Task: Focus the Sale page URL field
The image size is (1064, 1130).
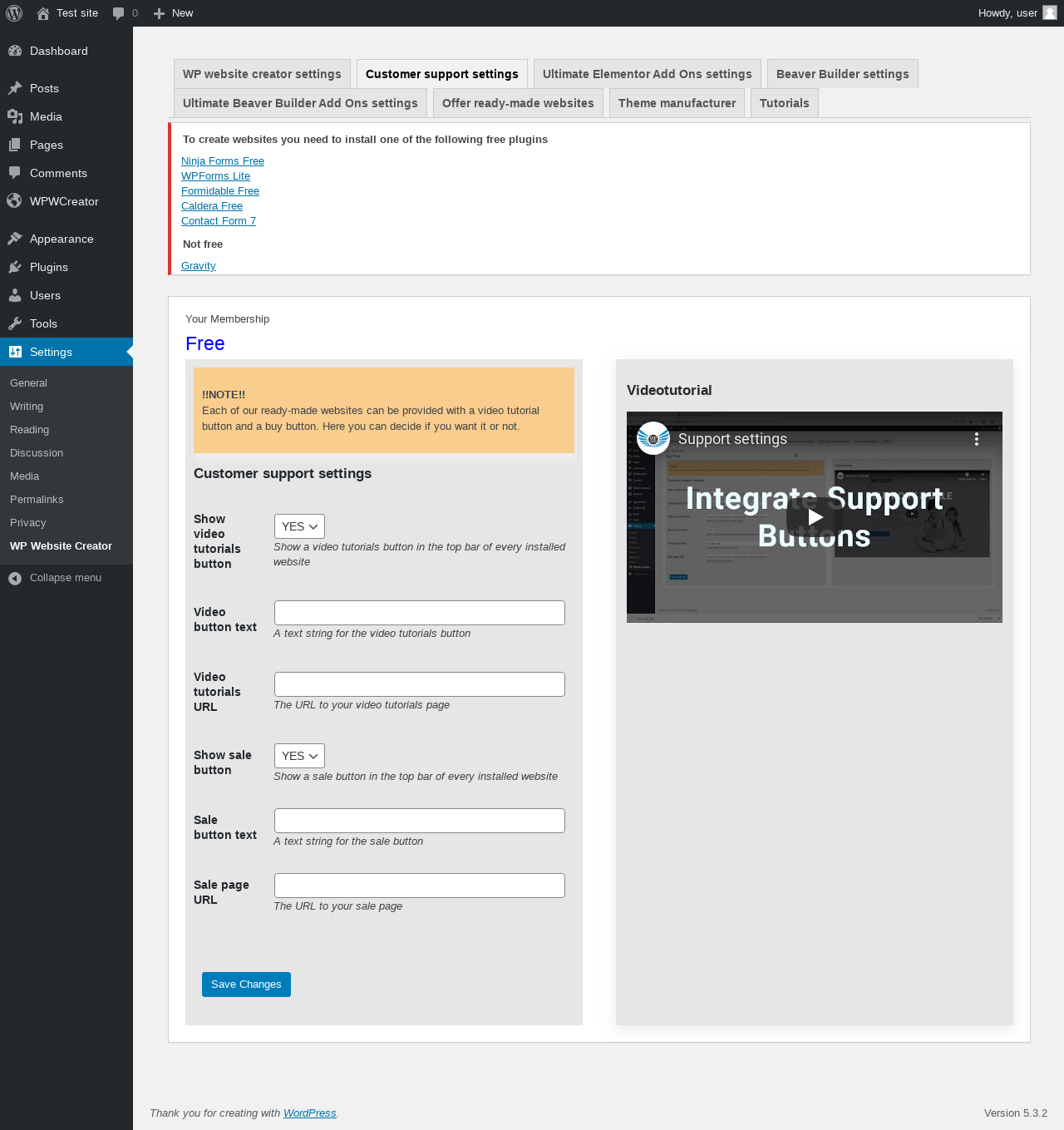Action: point(420,886)
